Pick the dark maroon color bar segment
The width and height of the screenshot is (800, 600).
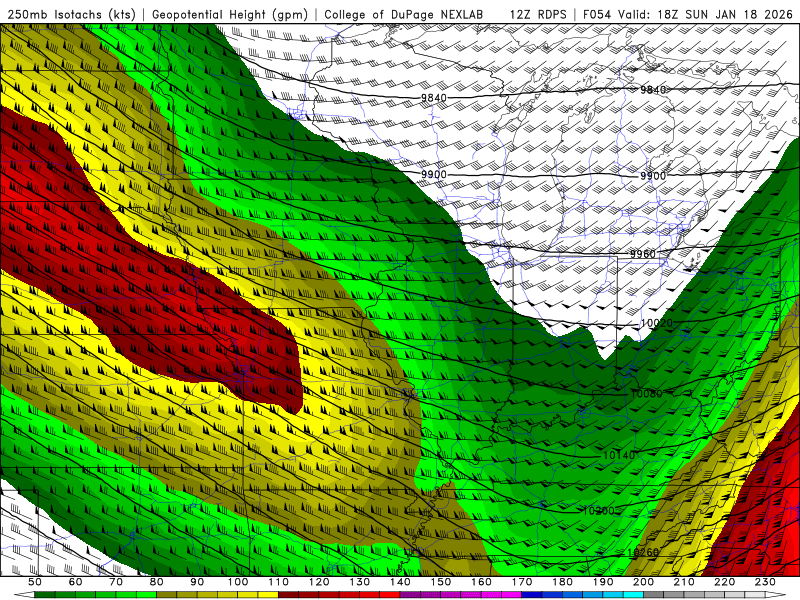point(288,595)
